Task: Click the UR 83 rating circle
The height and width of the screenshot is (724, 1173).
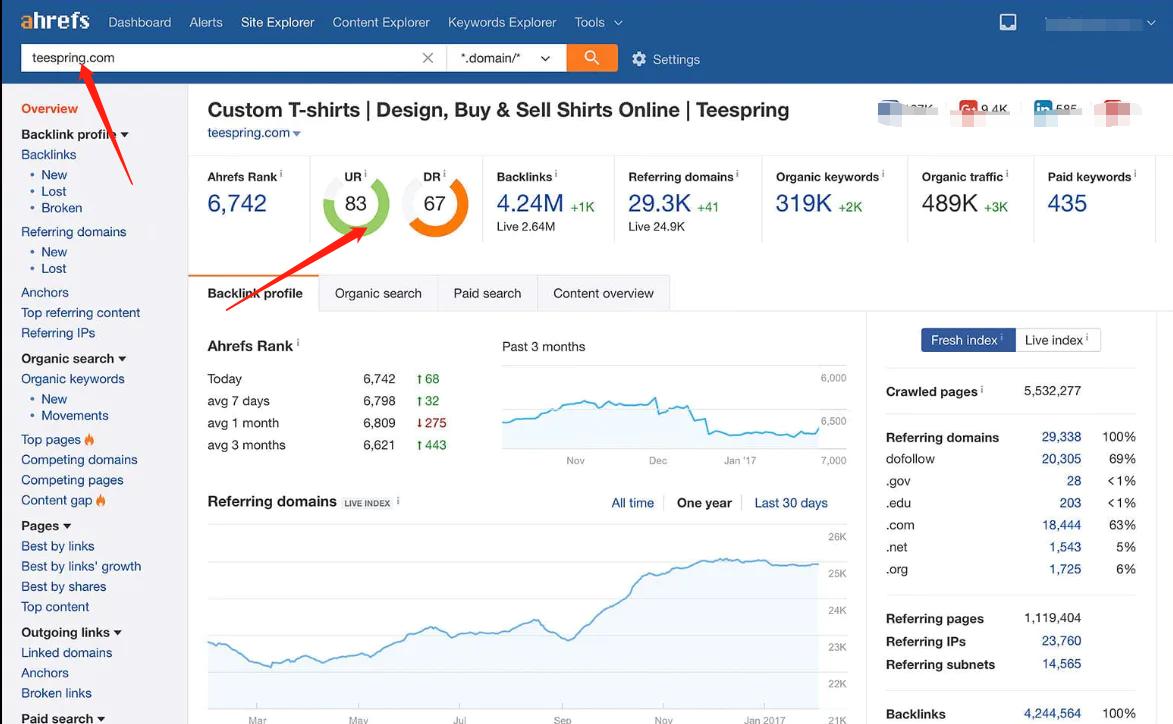Action: 355,204
